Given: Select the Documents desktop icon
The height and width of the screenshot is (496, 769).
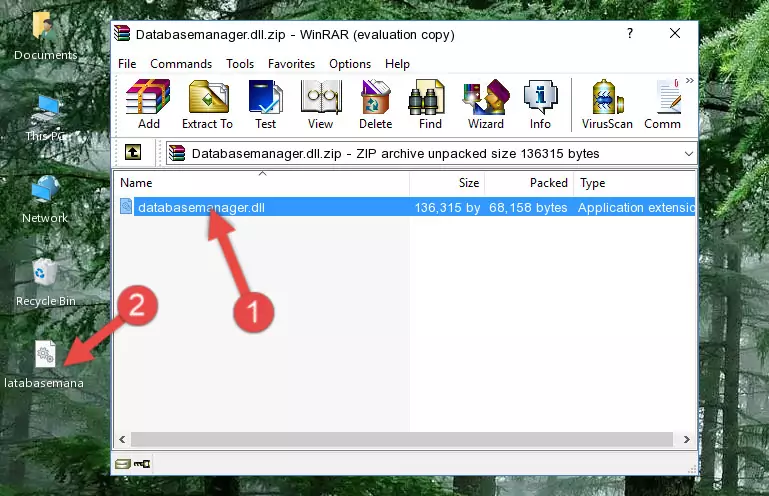Looking at the screenshot, I should click(x=45, y=36).
